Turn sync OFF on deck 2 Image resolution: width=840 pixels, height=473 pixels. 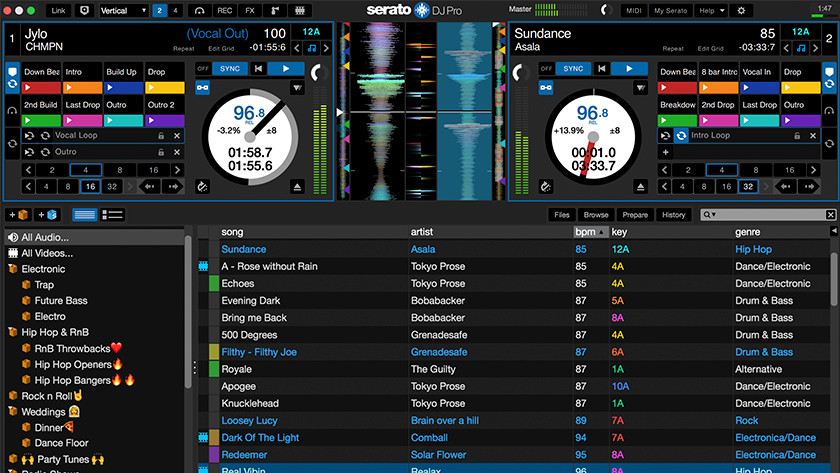tap(545, 69)
